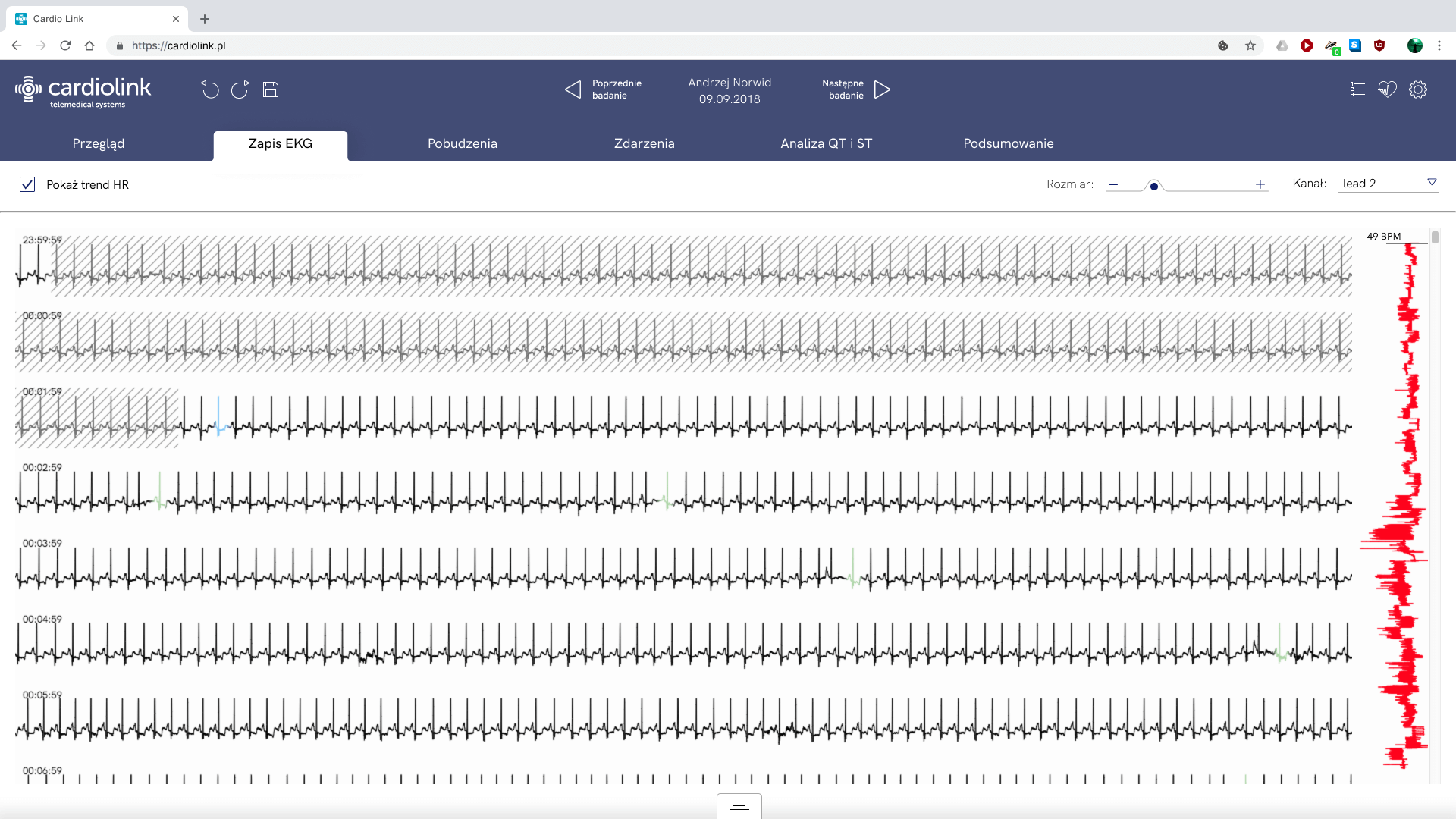Open the list view icon in header
The image size is (1456, 819).
click(1357, 89)
